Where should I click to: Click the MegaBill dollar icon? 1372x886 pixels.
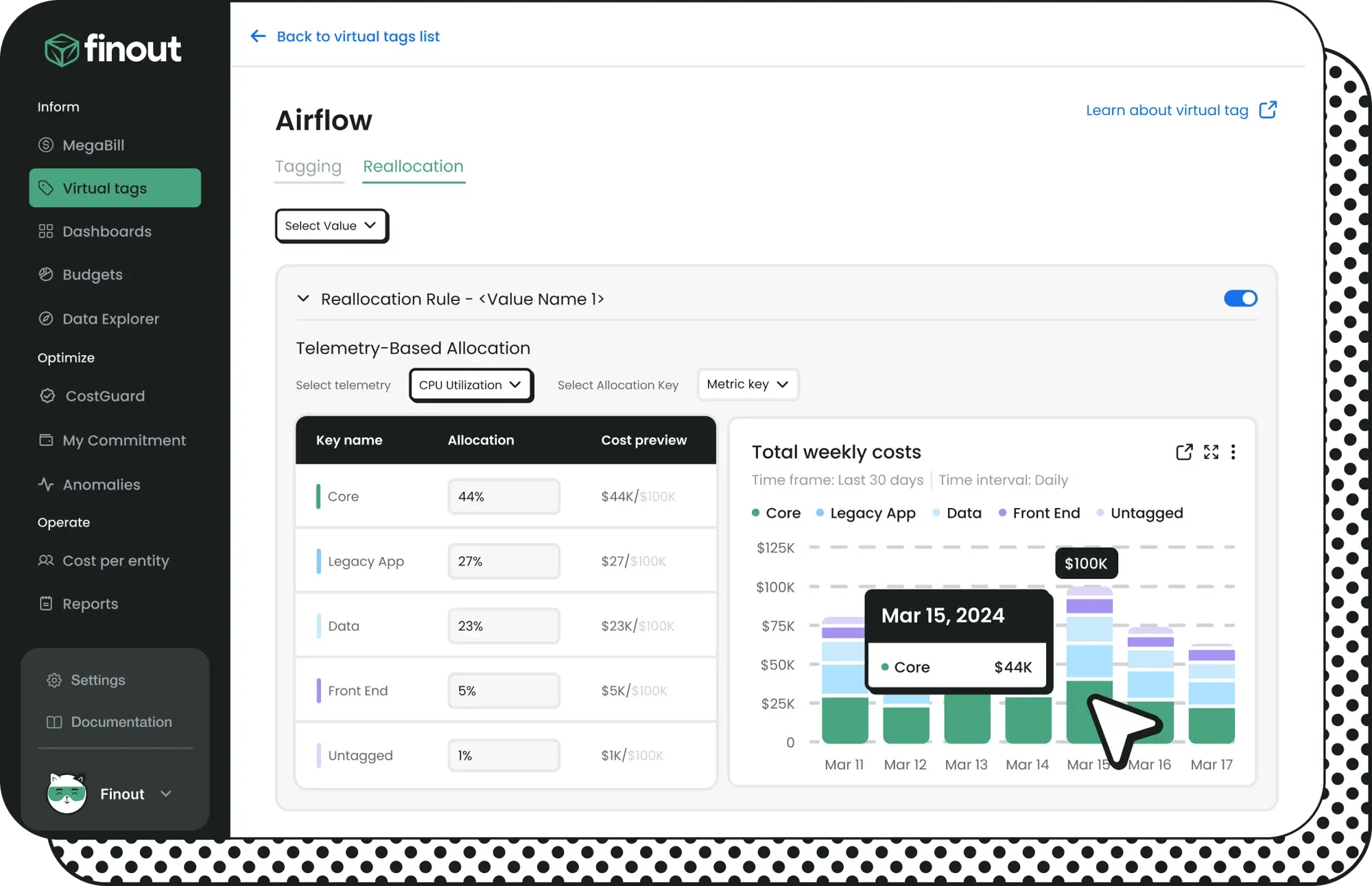tap(46, 145)
